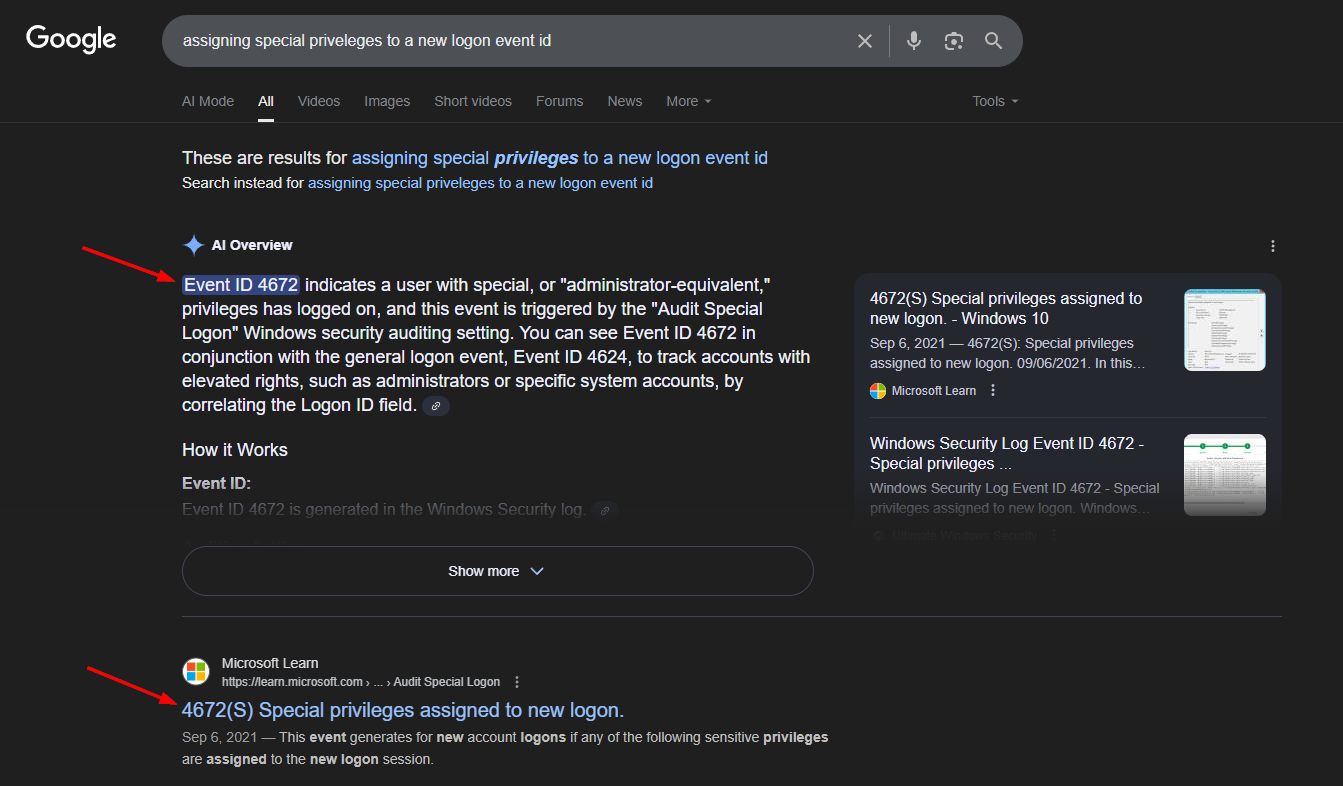Click the magnifying glass search icon
The width and height of the screenshot is (1343, 786).
click(993, 41)
